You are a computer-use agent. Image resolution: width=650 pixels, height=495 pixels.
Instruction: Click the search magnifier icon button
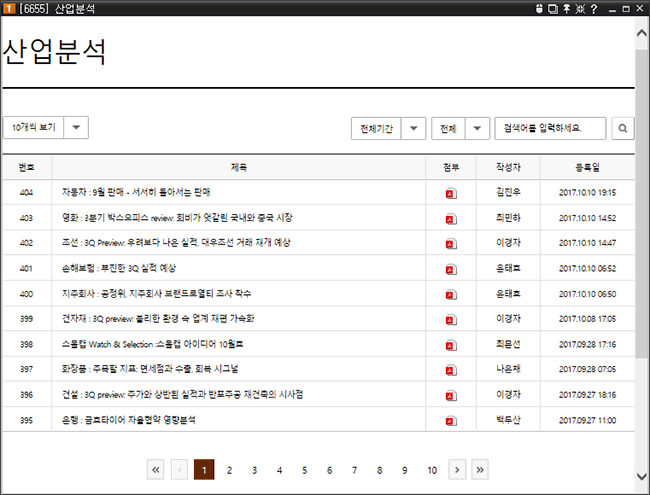click(x=622, y=129)
